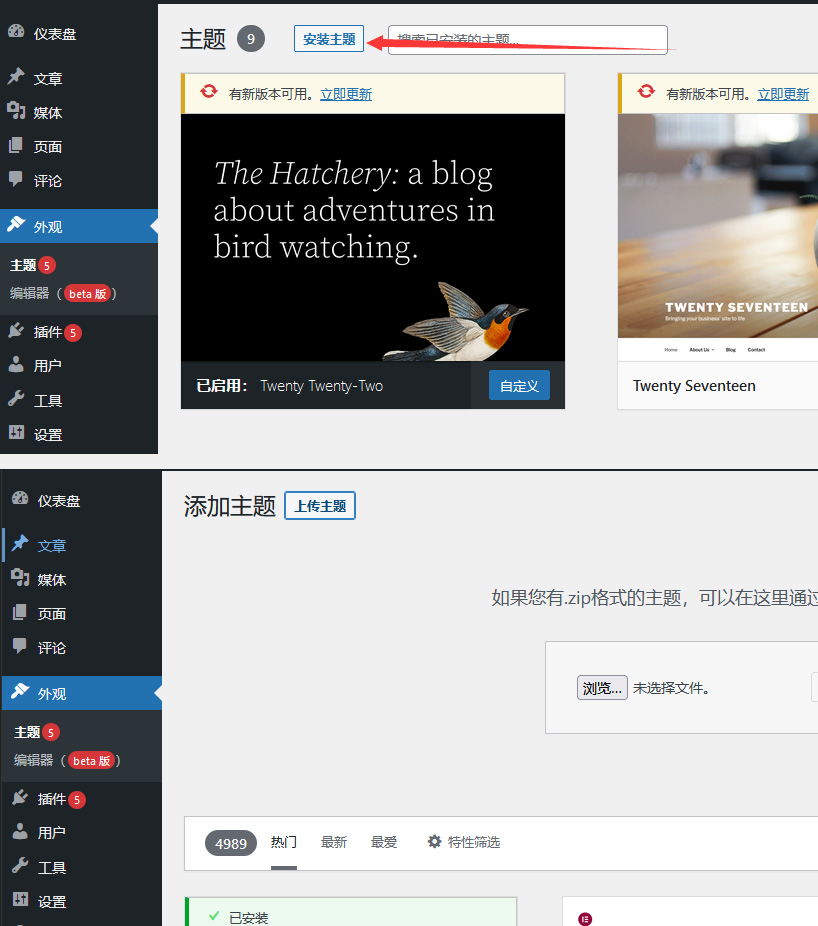The height and width of the screenshot is (926, 818).
Task: Switch to the 最新 latest themes tab
Action: pos(333,842)
